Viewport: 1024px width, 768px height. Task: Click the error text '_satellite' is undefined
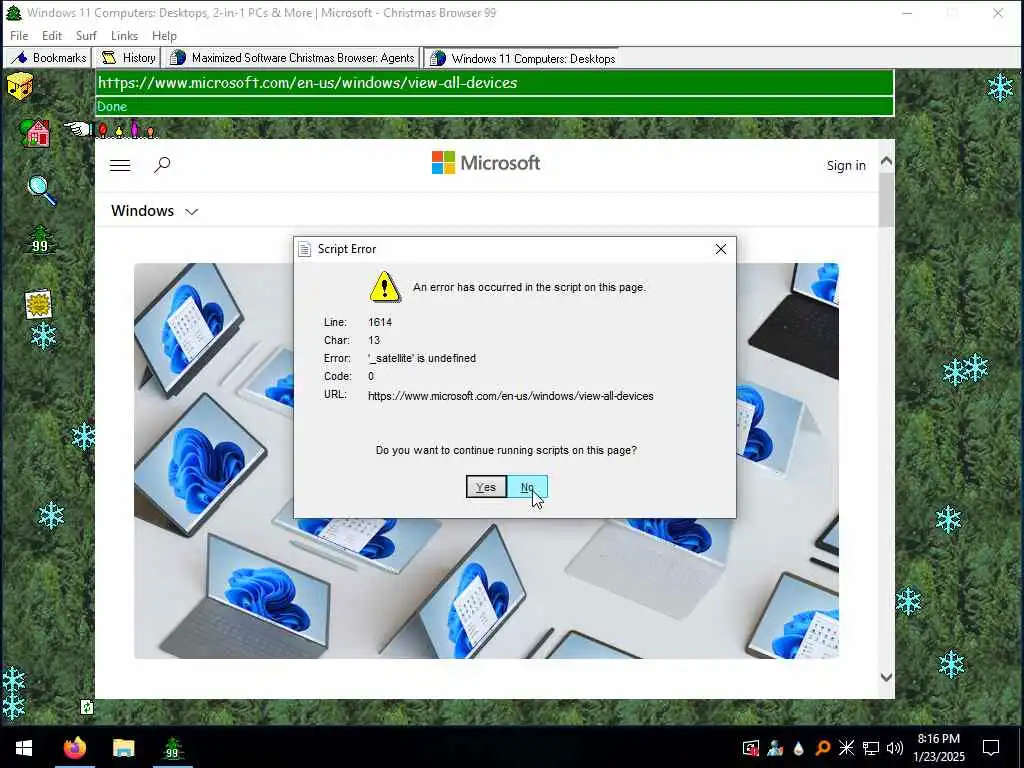click(422, 358)
